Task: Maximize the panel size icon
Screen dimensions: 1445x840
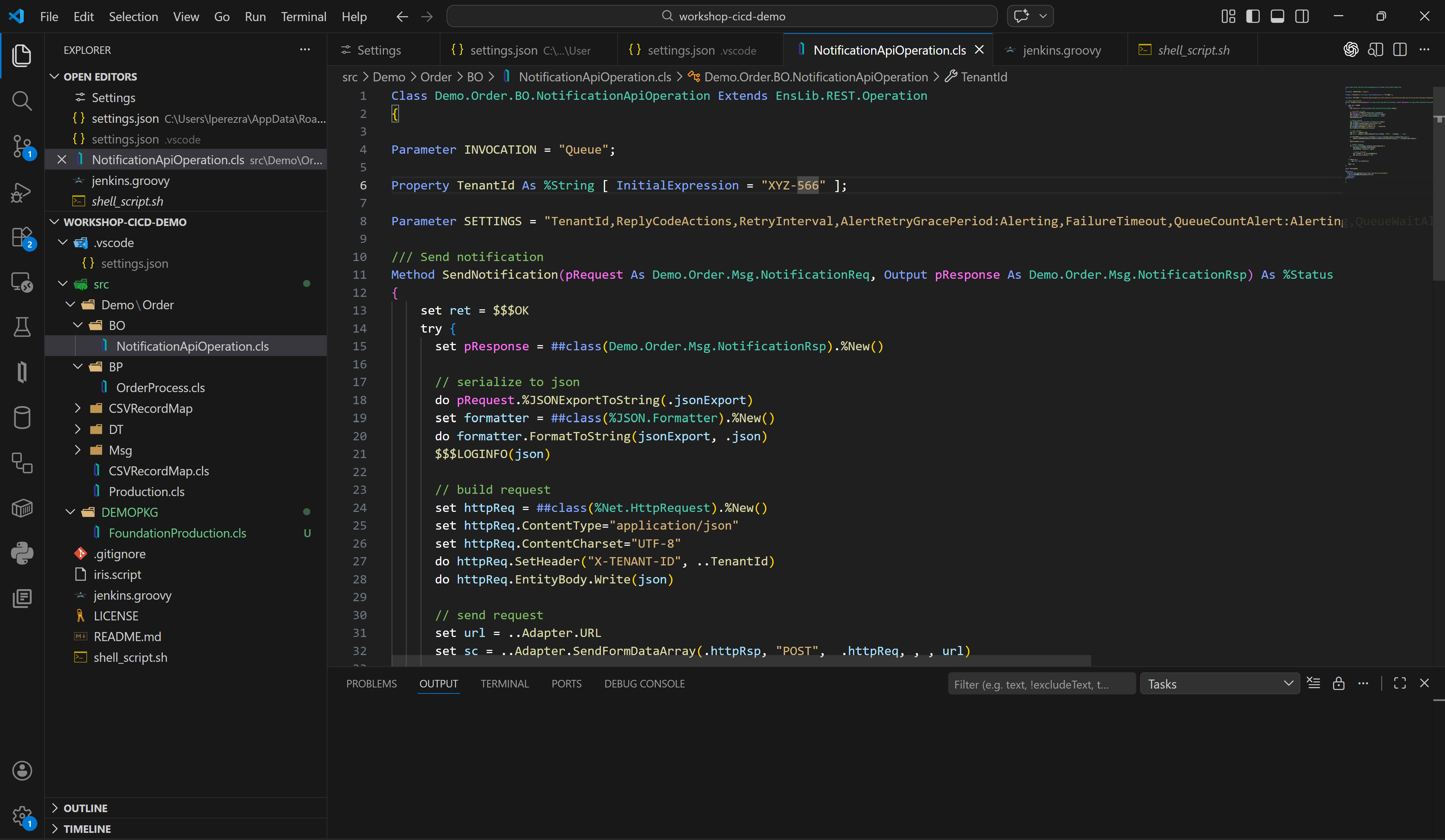Action: pyautogui.click(x=1400, y=683)
